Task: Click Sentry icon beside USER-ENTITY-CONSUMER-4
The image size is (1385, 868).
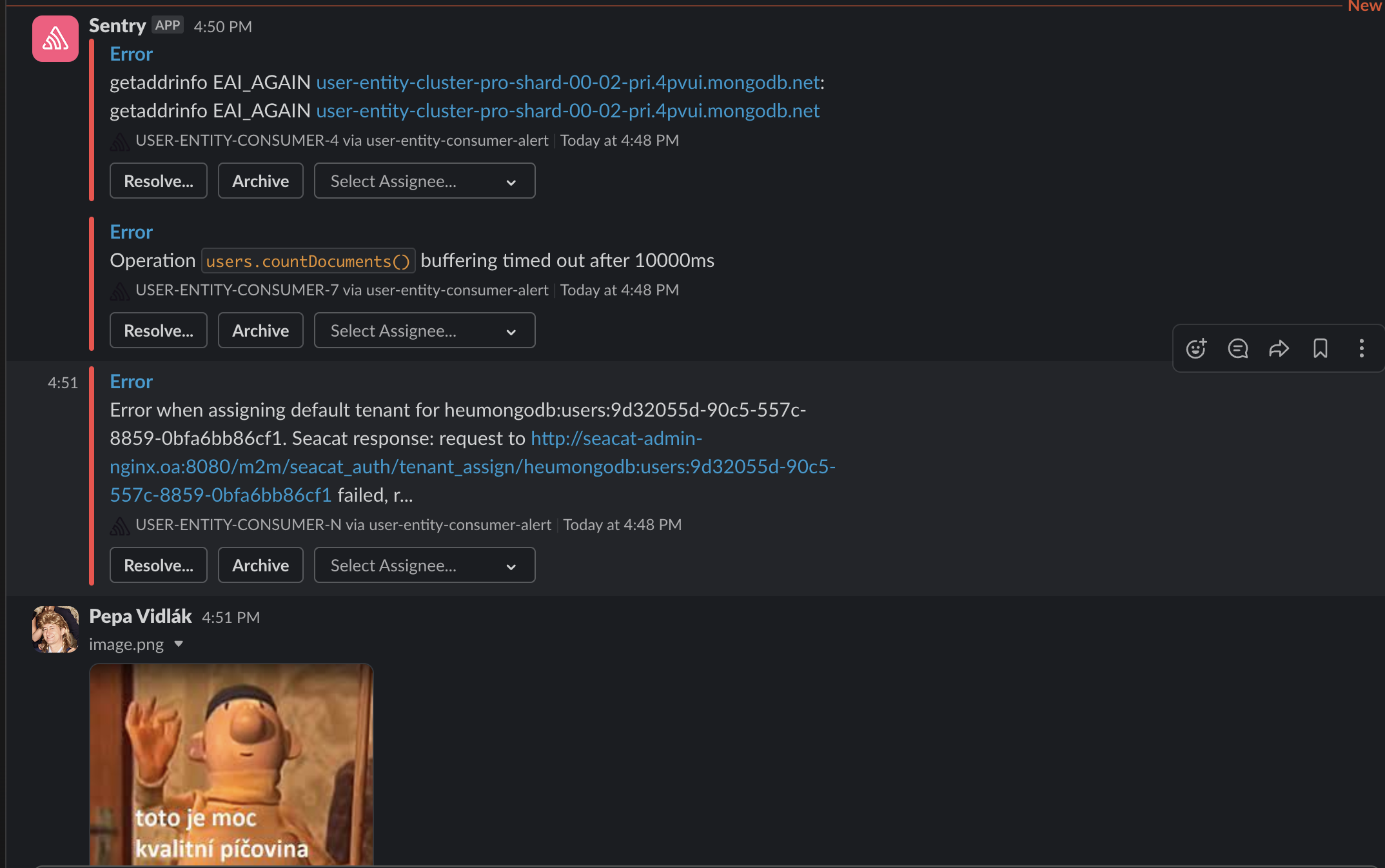Action: coord(120,141)
